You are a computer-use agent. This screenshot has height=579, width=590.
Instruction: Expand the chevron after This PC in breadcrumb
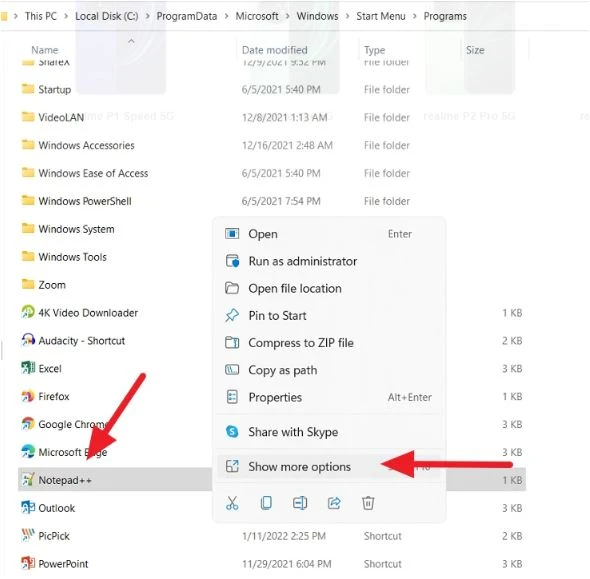66,16
